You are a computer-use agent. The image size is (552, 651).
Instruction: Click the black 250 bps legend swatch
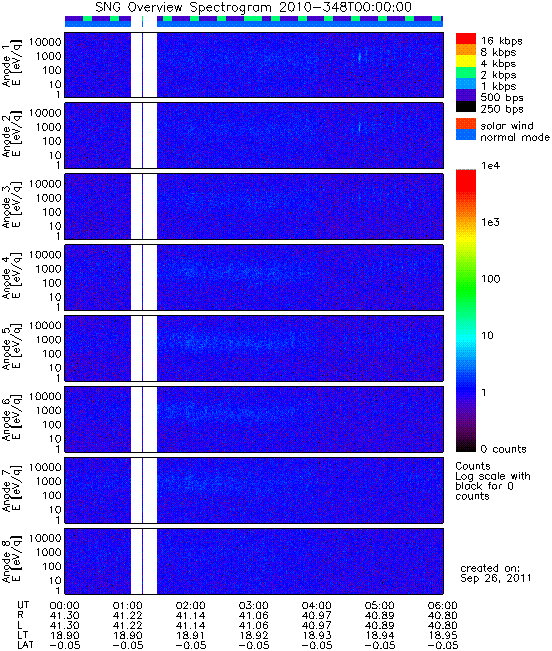pos(466,106)
